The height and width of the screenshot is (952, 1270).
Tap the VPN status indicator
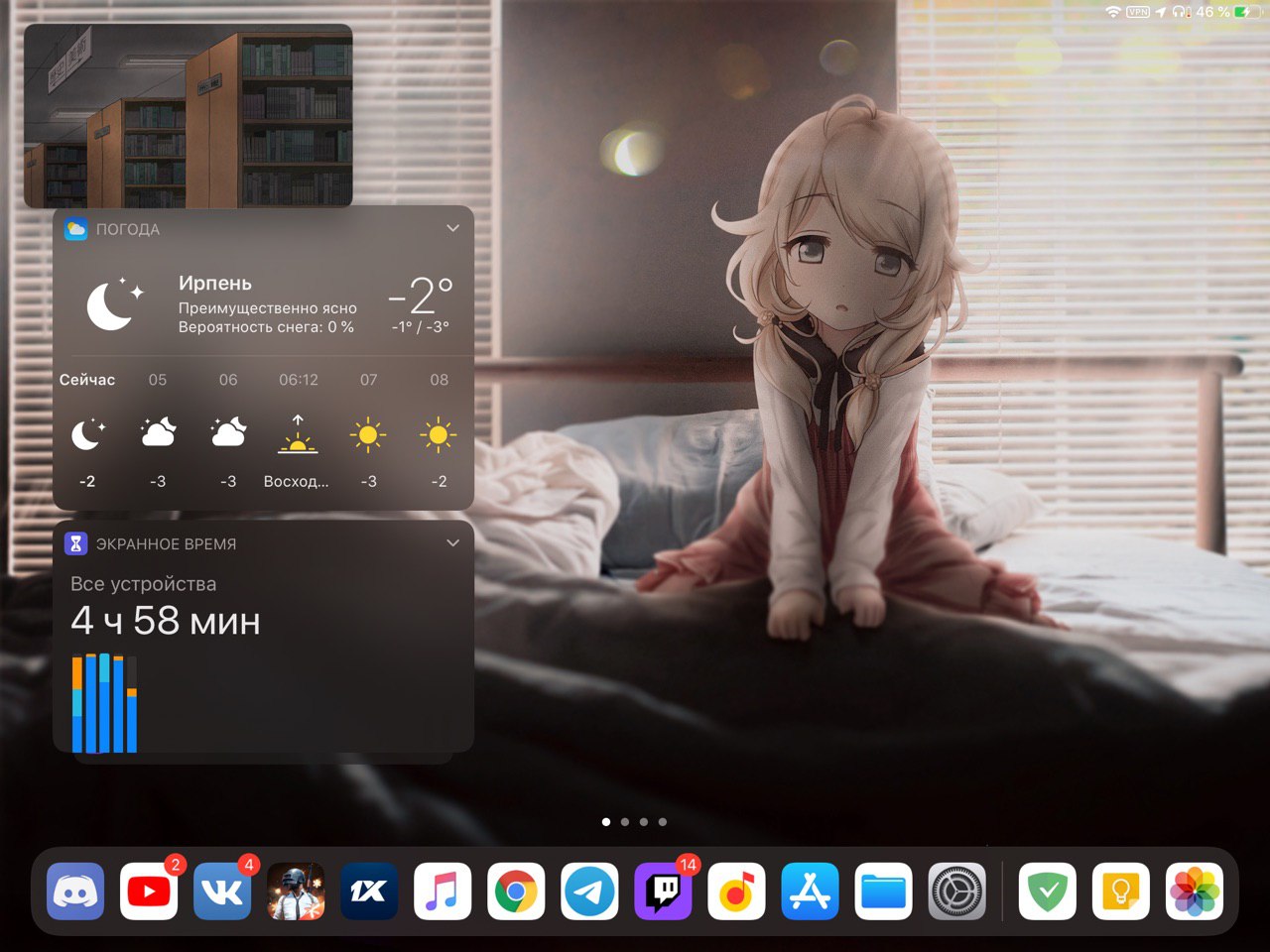click(x=1138, y=12)
